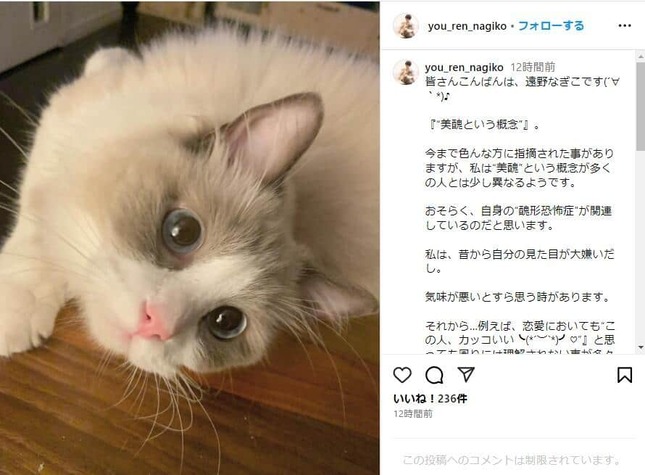This screenshot has width=645, height=475.
Task: Click the restricted comments notice field
Action: point(511,460)
